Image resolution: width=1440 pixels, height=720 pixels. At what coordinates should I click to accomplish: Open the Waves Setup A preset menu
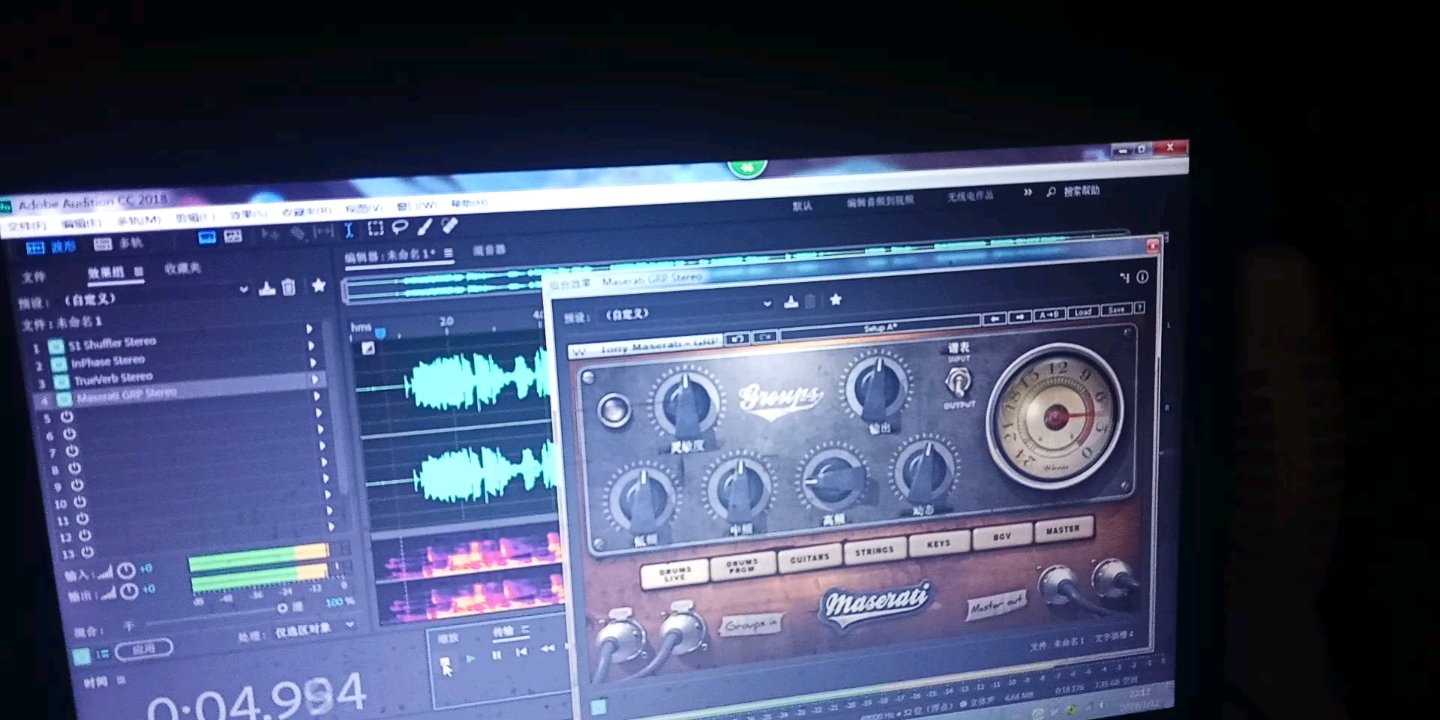pyautogui.click(x=880, y=326)
